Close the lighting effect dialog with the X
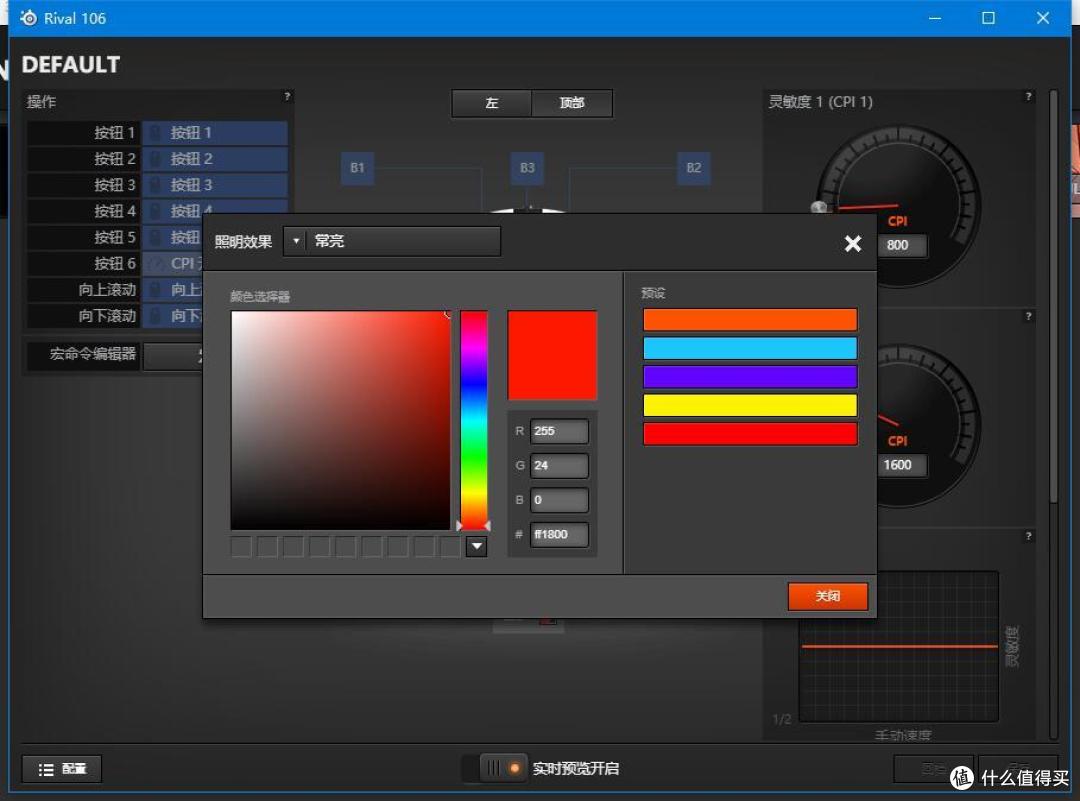 pos(853,243)
